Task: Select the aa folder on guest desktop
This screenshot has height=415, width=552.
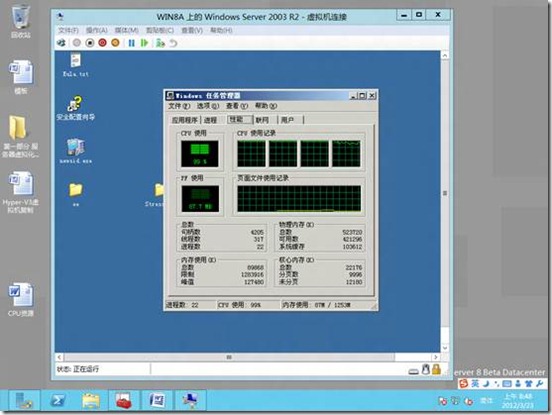Action: click(76, 194)
